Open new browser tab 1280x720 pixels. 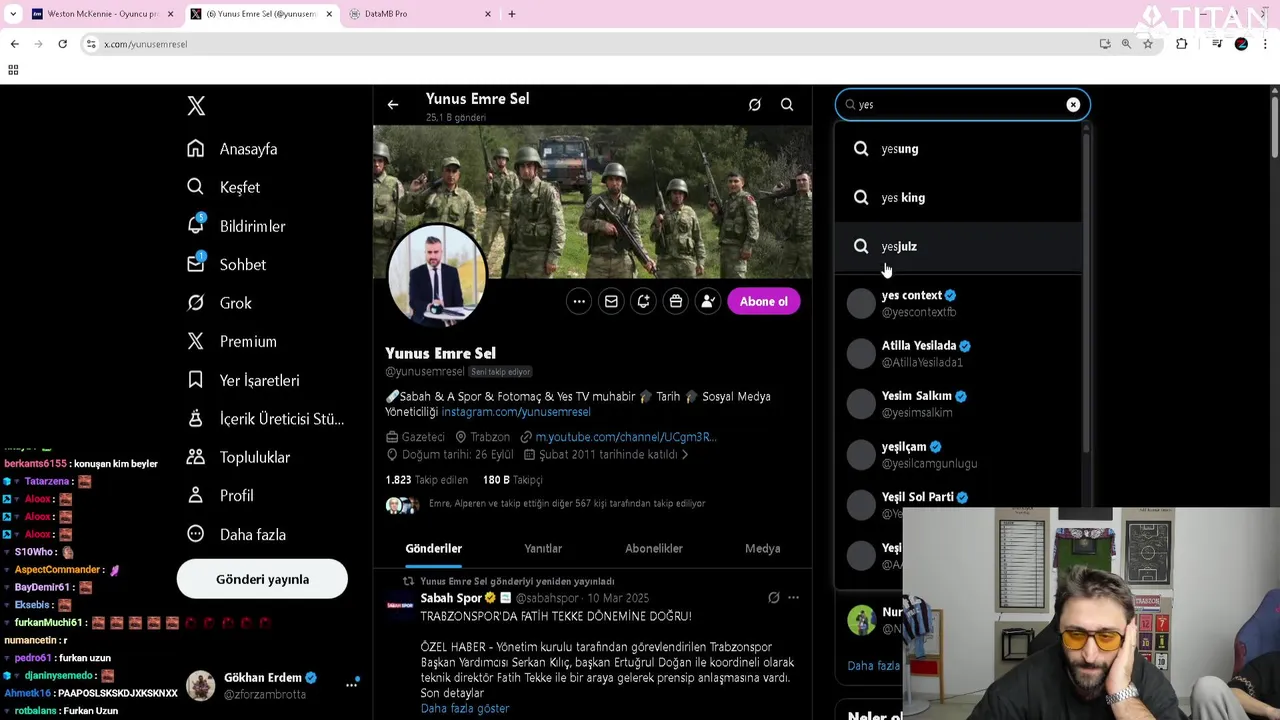point(512,14)
